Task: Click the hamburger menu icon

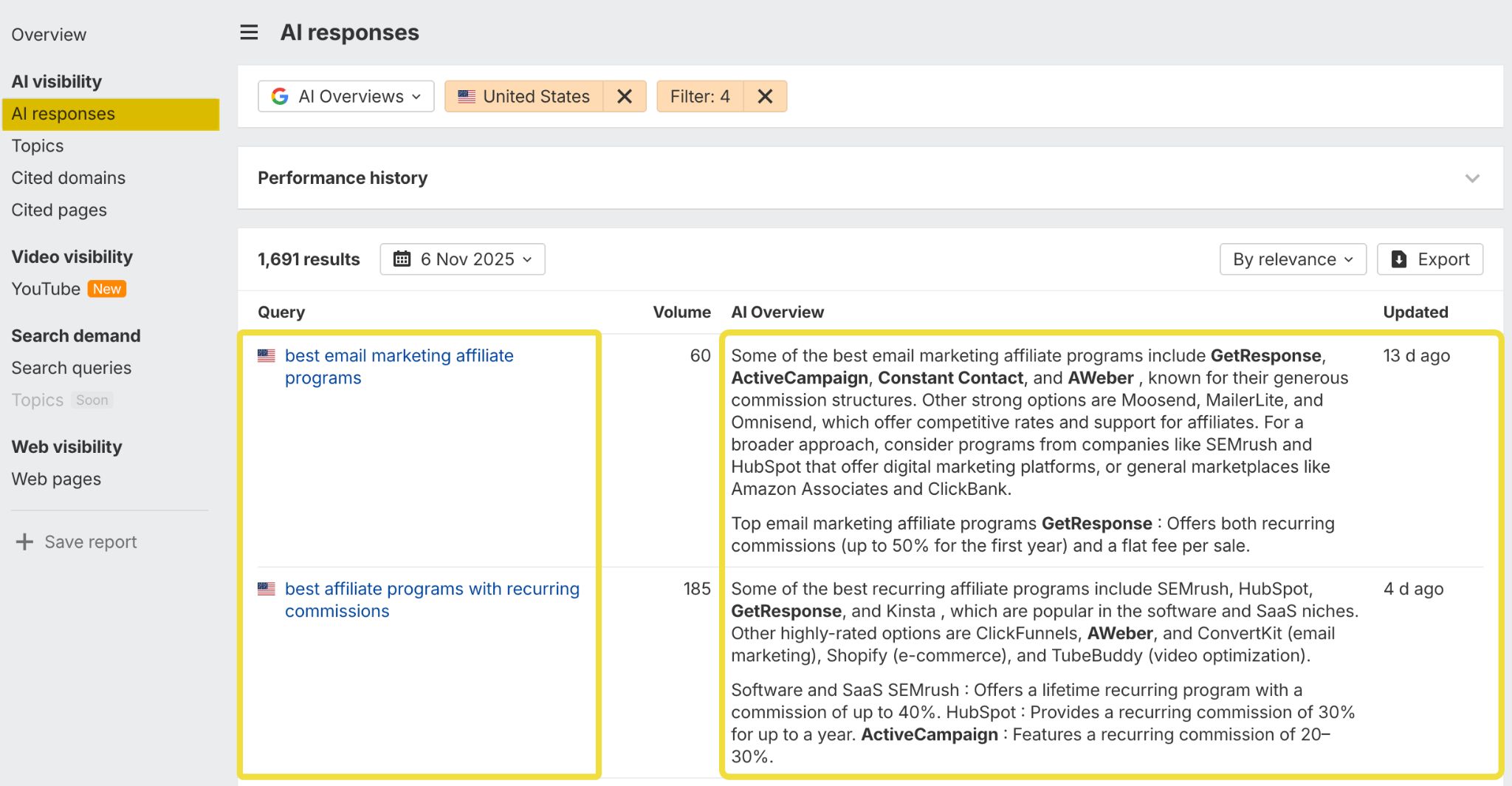Action: (249, 33)
